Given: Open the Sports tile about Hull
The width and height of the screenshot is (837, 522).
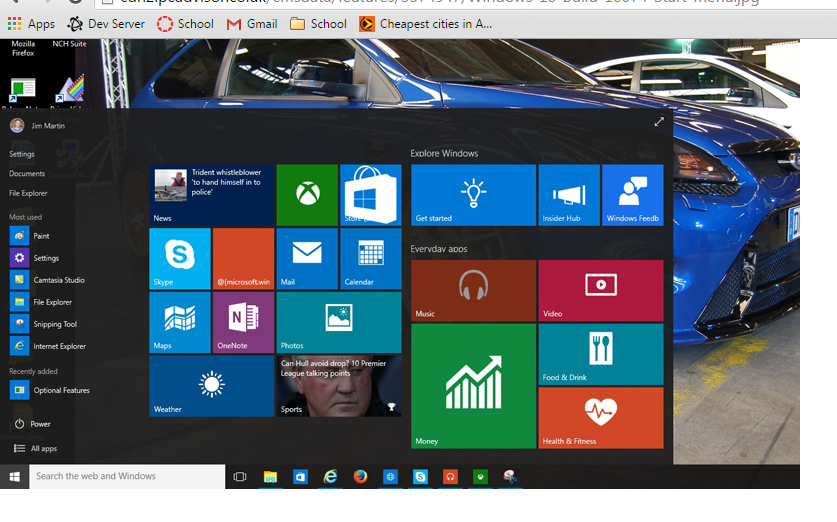Looking at the screenshot, I should coord(339,386).
